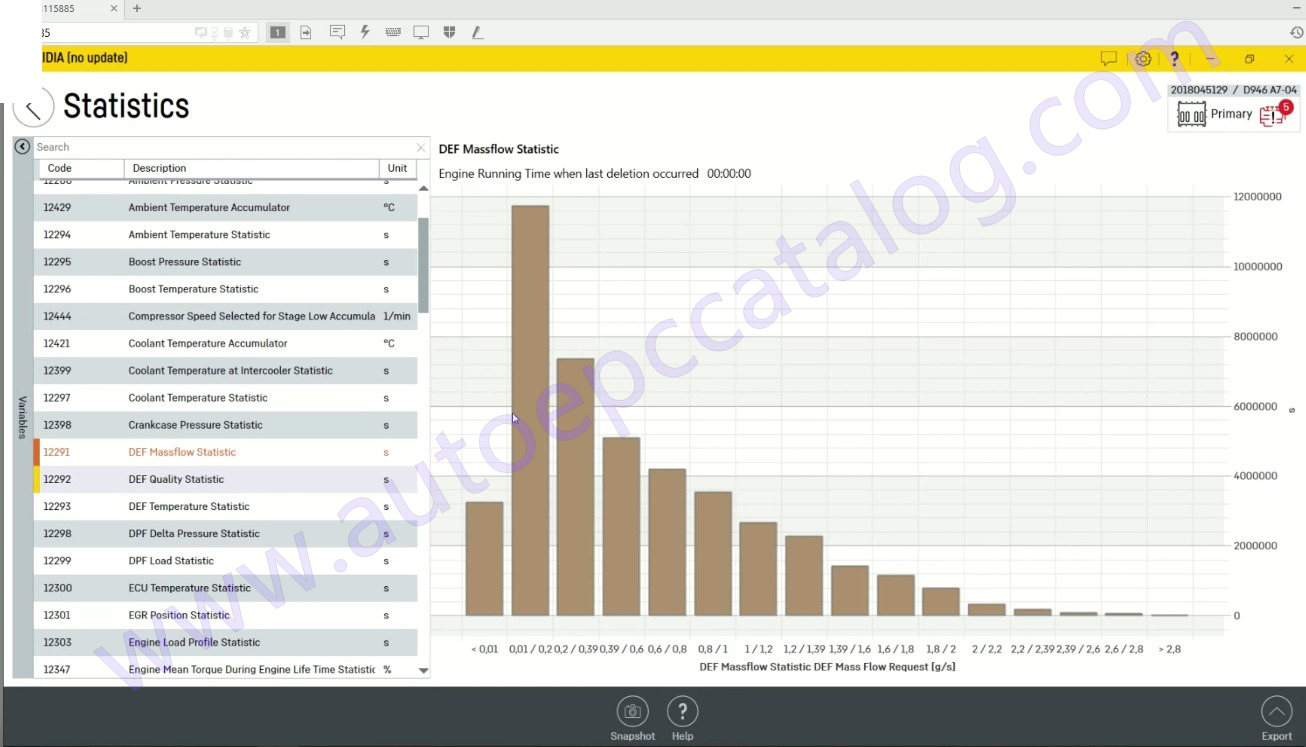The height and width of the screenshot is (747, 1306).
Task: Click the question mark in yellow header
Action: (1174, 59)
